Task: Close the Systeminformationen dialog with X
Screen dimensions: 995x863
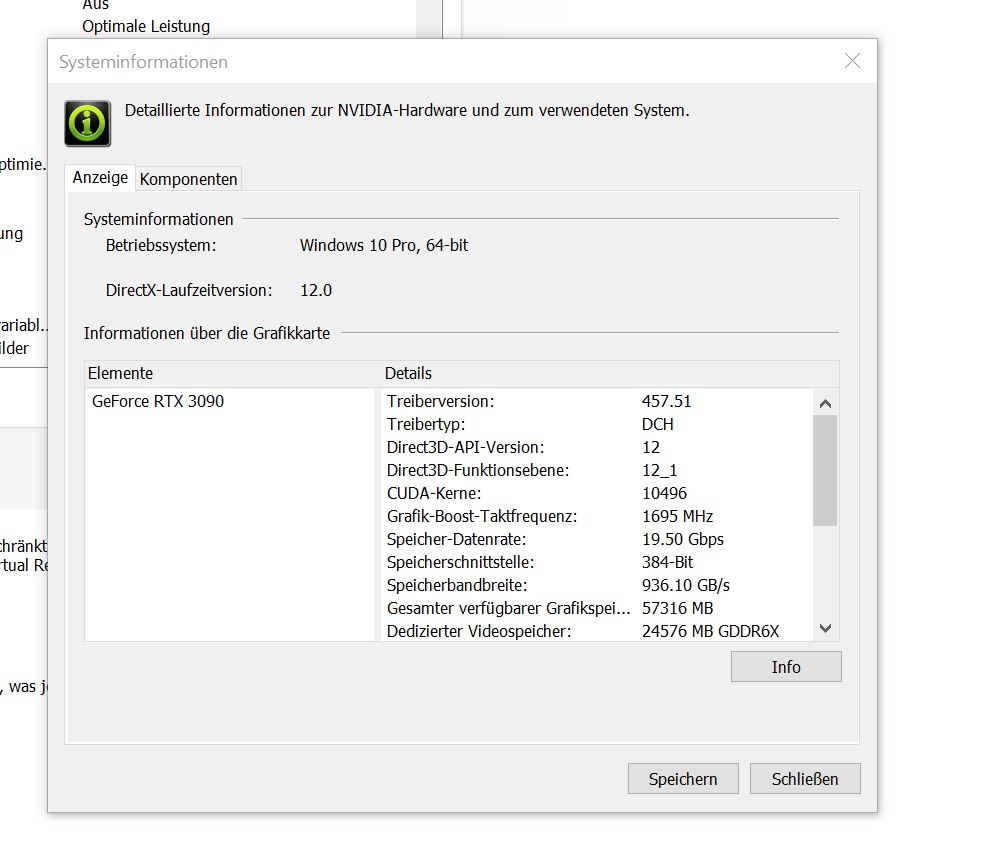Action: [852, 61]
